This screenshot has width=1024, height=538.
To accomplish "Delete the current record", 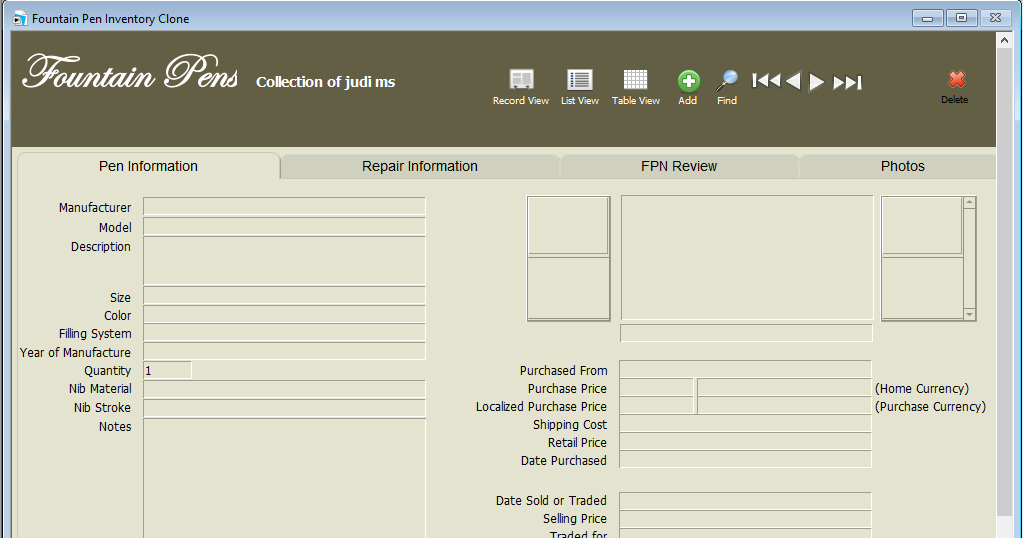I will [x=955, y=87].
